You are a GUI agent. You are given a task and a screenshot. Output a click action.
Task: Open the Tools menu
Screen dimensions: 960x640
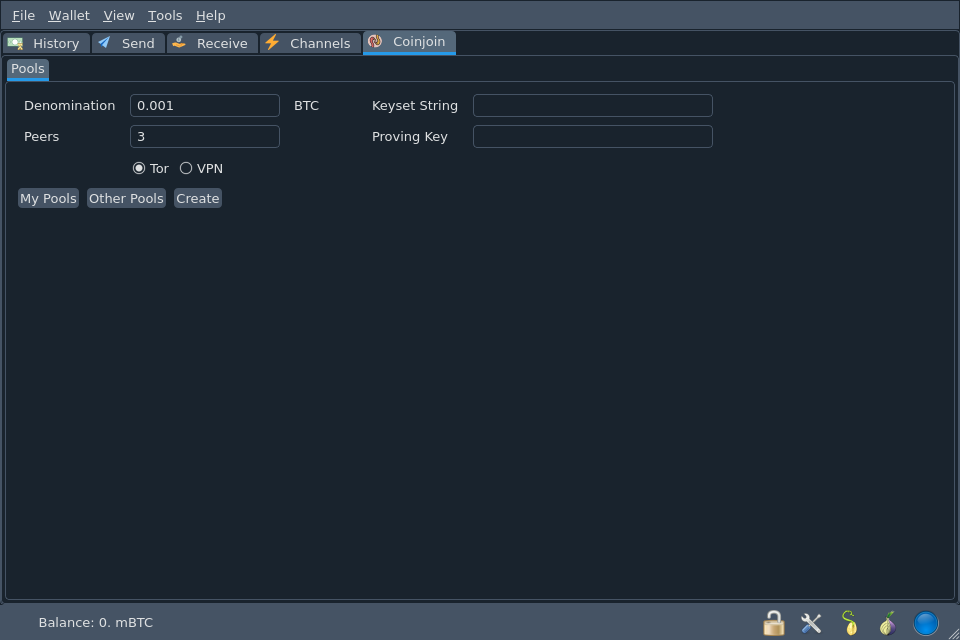[x=165, y=15]
